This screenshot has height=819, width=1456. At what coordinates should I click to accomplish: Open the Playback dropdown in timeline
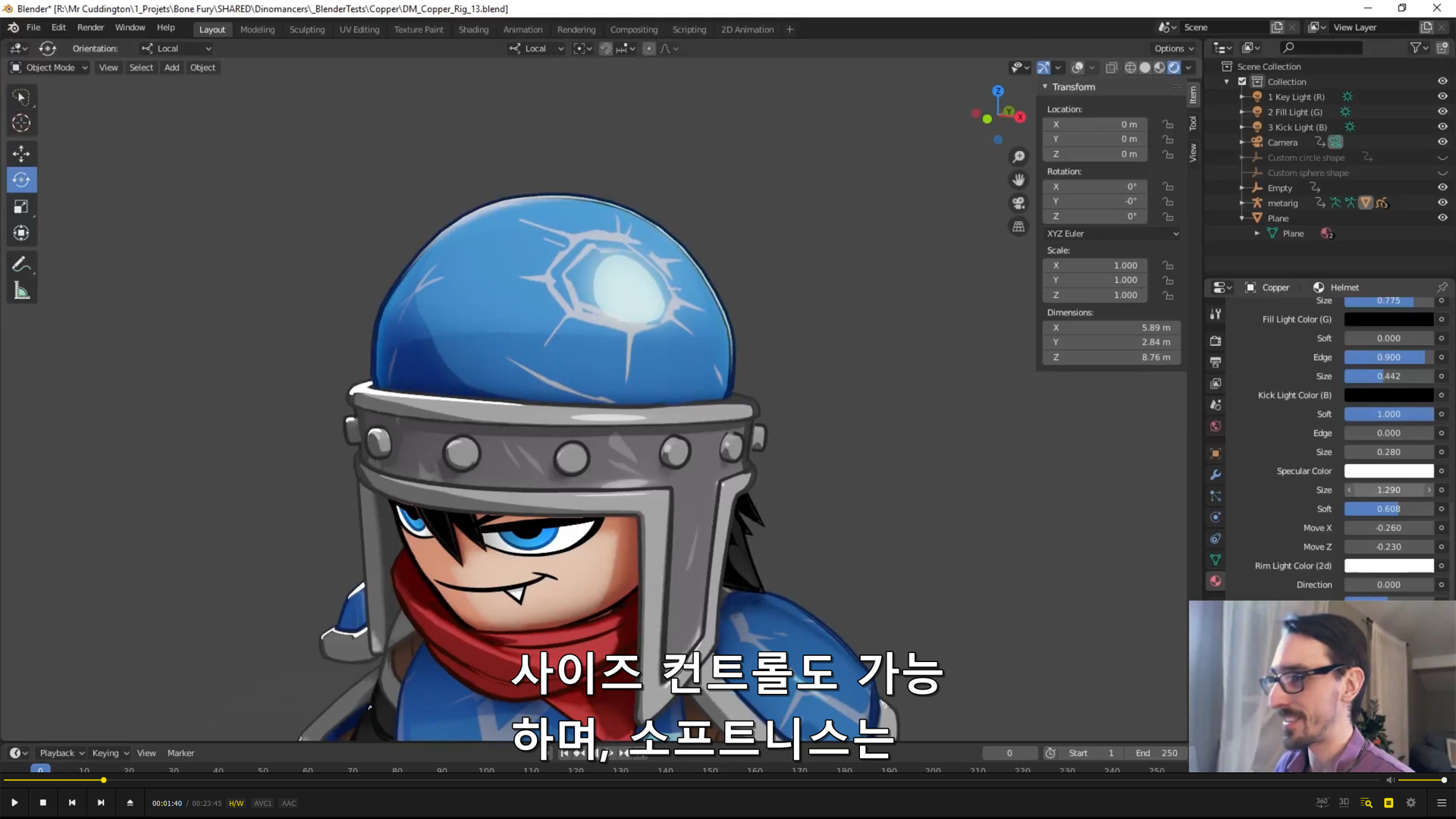click(61, 753)
